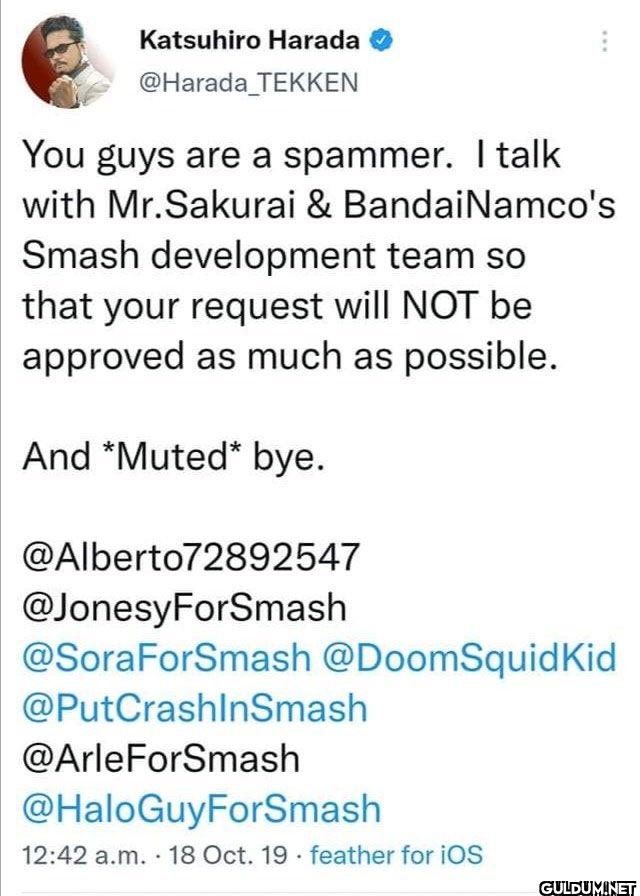Image resolution: width=640 pixels, height=896 pixels.
Task: Click the 'Mr.Sakurai & BandaiNamco's' text line
Action: (349, 206)
